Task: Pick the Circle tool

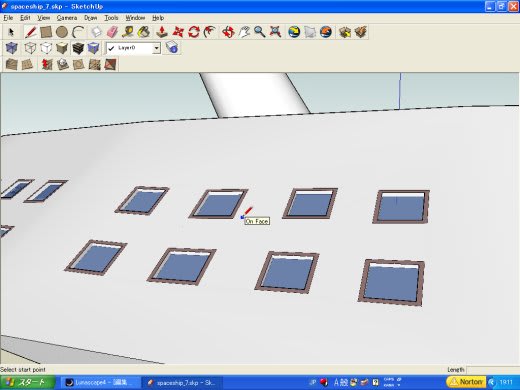Action: 62,32
